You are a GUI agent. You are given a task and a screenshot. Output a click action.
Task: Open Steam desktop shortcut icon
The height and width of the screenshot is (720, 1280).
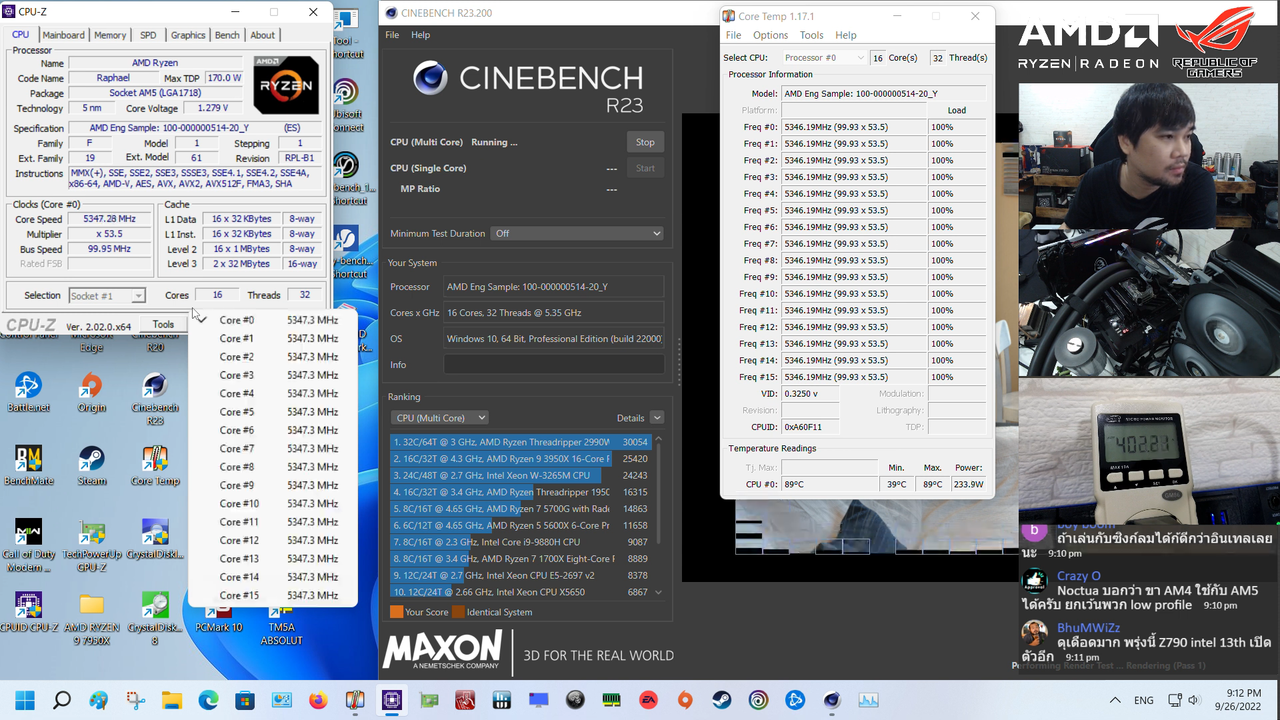(92, 460)
